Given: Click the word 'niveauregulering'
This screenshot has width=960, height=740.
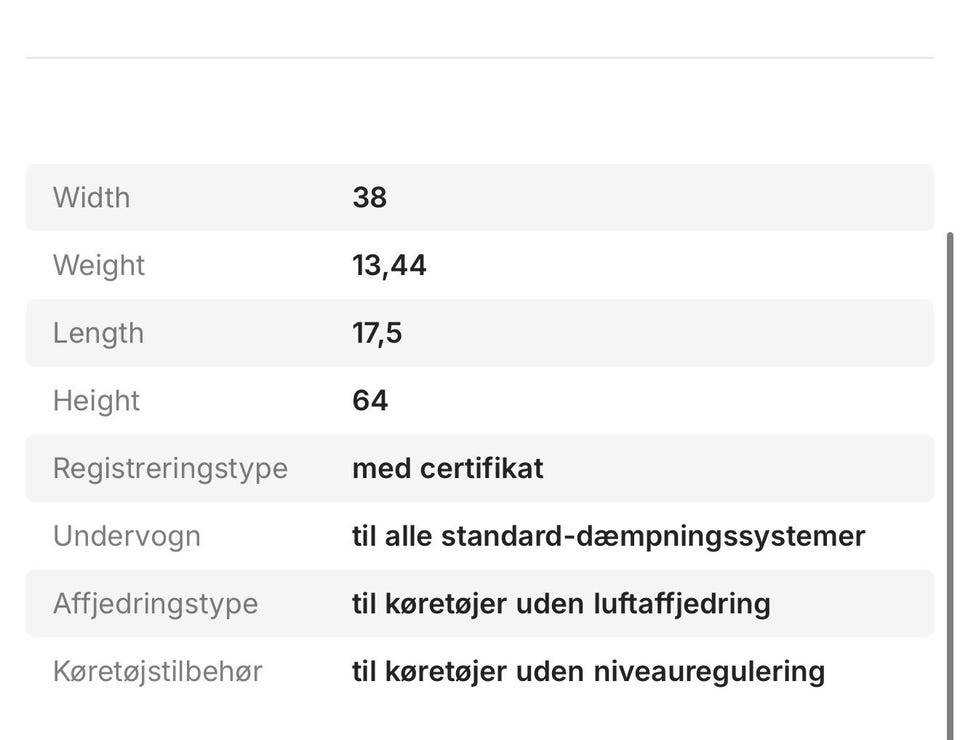Looking at the screenshot, I should tap(709, 671).
